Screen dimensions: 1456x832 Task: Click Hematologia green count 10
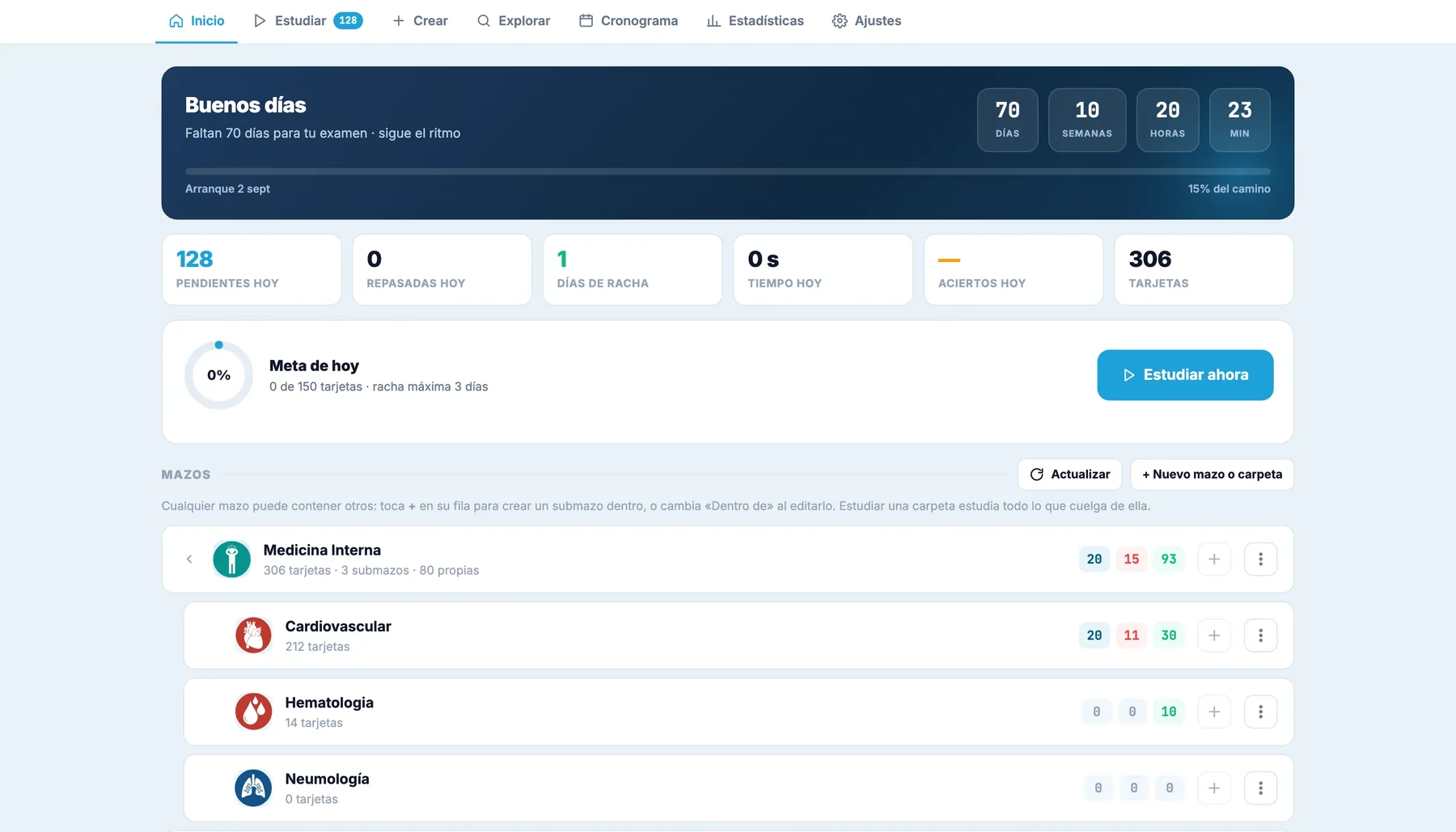pyautogui.click(x=1169, y=712)
